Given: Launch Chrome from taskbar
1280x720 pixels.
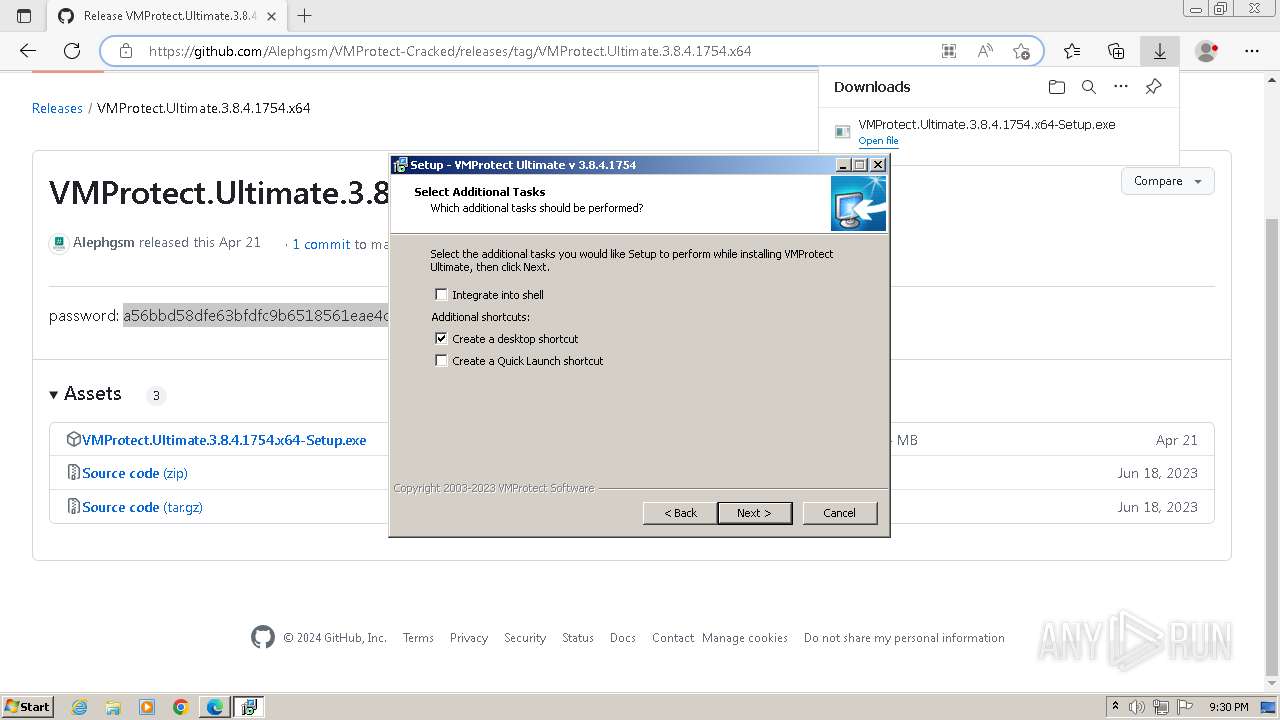Looking at the screenshot, I should [181, 707].
